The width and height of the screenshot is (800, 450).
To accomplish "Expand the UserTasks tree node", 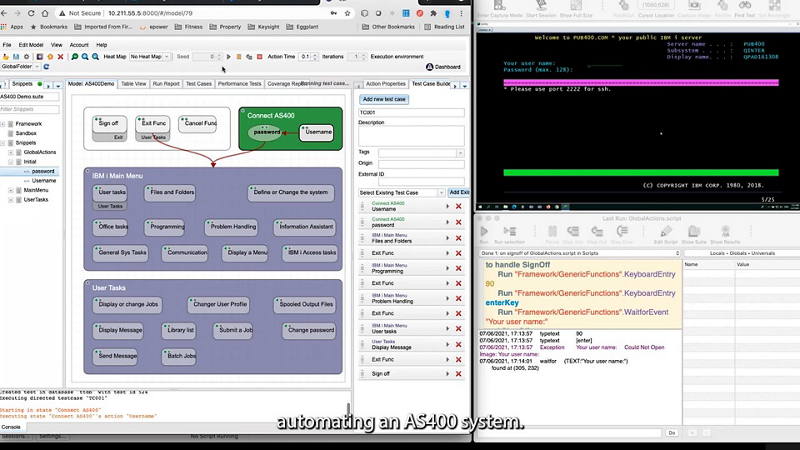I will [x=11, y=200].
